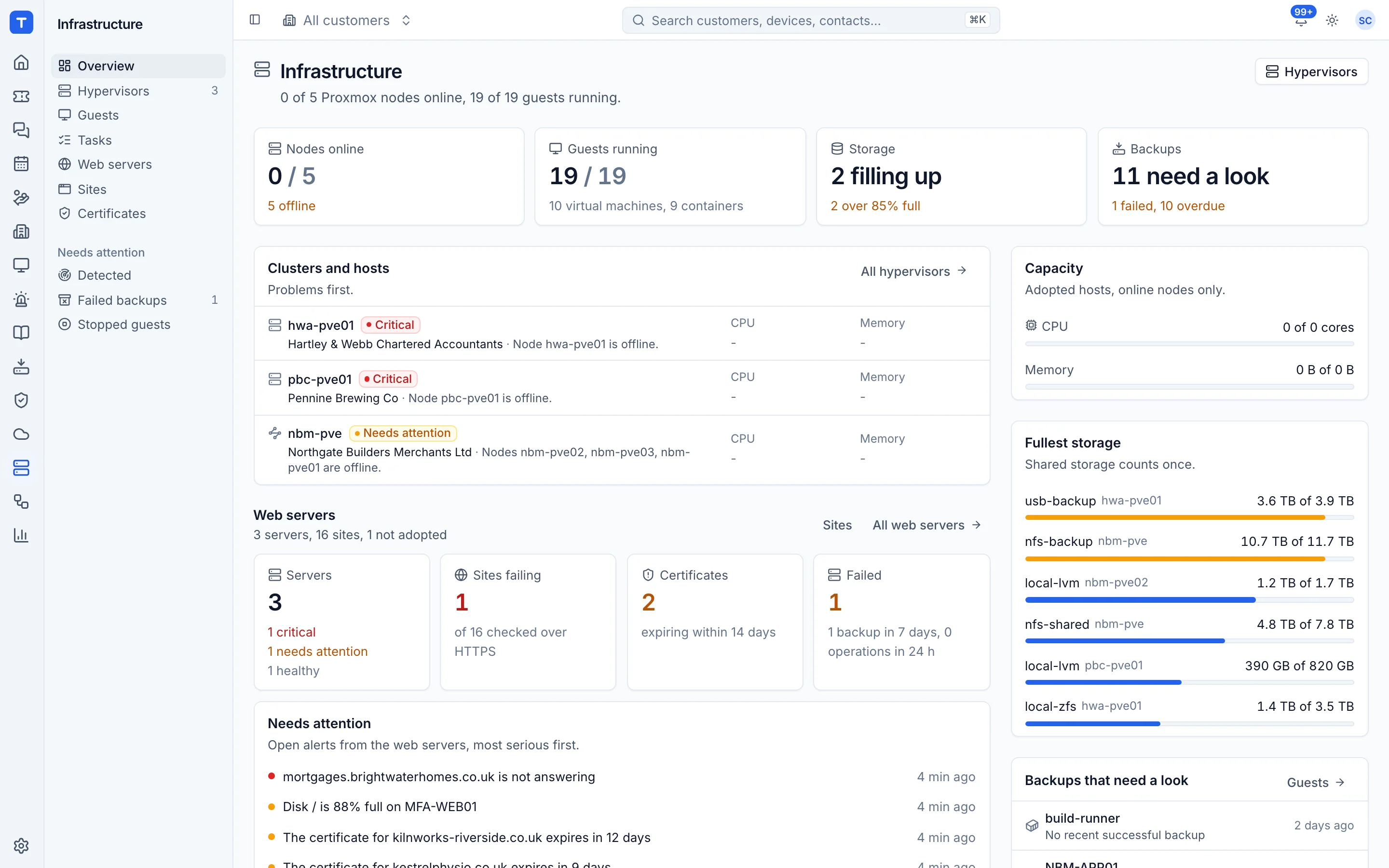Image resolution: width=1389 pixels, height=868 pixels.
Task: Open the kilnworks-riverside.co.uk certificate alert
Action: pyautogui.click(x=622, y=838)
